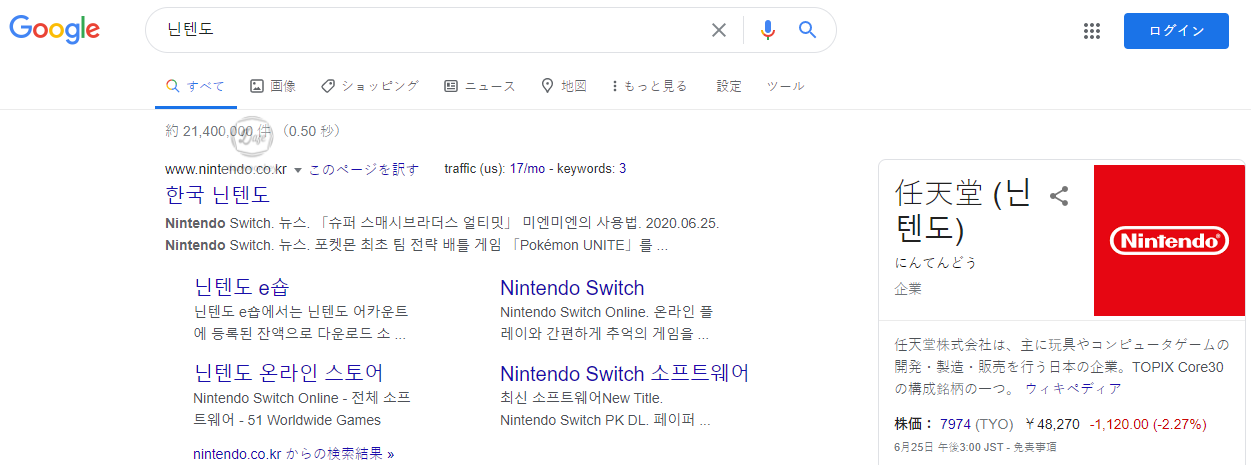1251x465 pixels.
Task: Click the red Nintendo logo image
Action: pyautogui.click(x=1169, y=241)
